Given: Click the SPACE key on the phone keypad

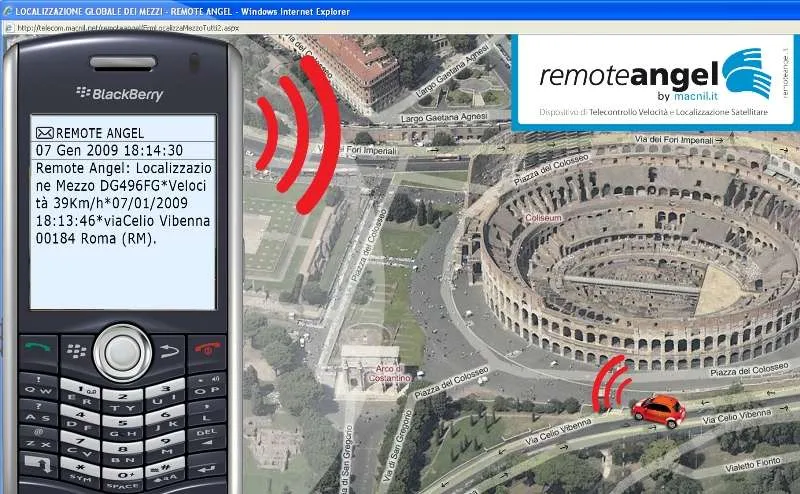Looking at the screenshot, I should click(122, 481).
